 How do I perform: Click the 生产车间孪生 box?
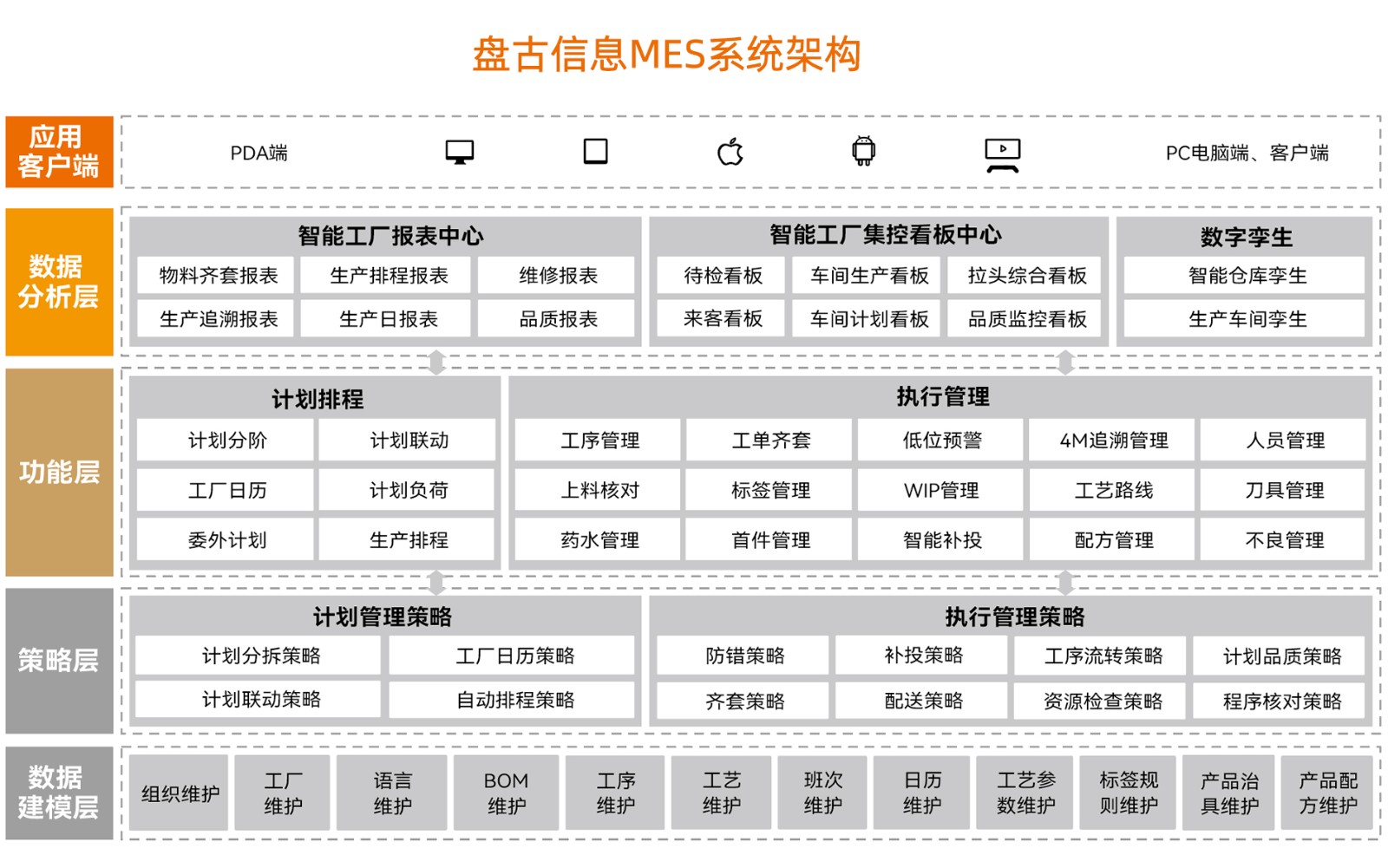point(1247,319)
